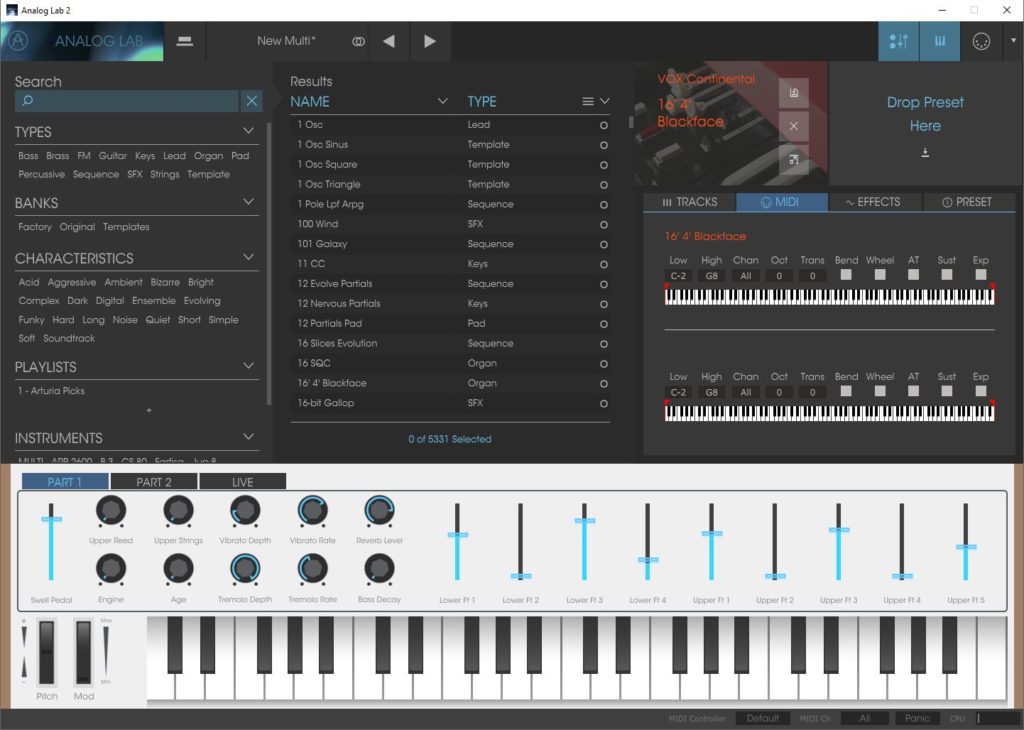Select the PART 2 tab
The height and width of the screenshot is (730, 1024).
pyautogui.click(x=153, y=482)
